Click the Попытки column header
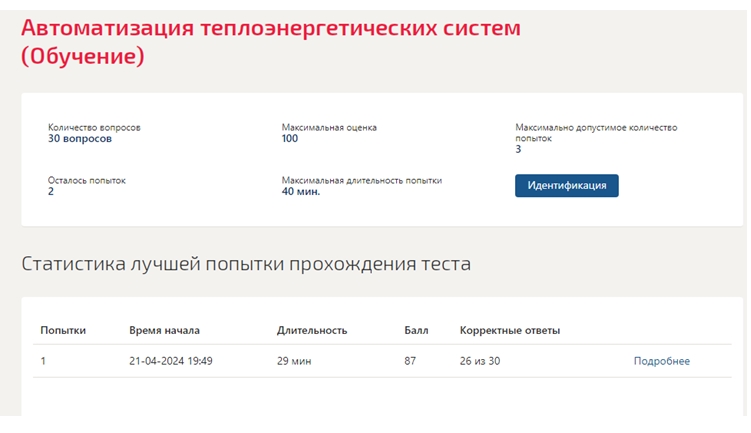This screenshot has height=433, width=751. [63, 330]
